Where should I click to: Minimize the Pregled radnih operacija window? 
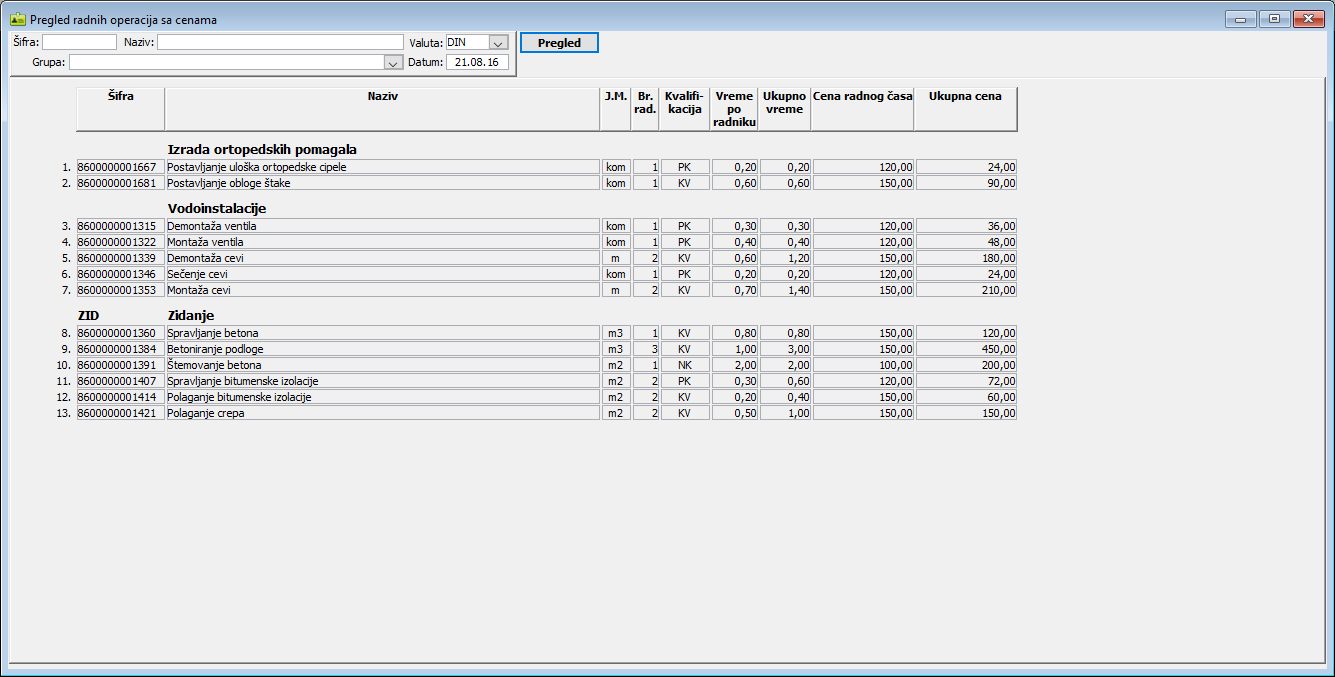1241,19
